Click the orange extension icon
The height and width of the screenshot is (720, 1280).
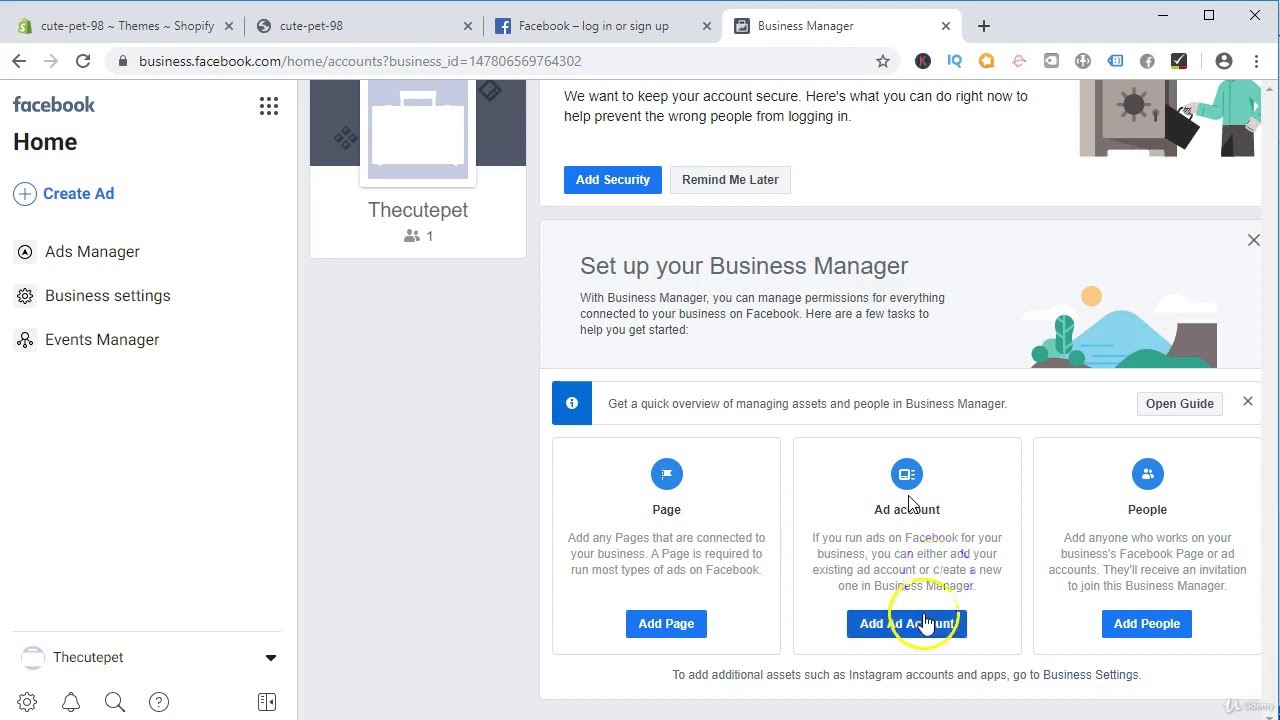click(987, 61)
